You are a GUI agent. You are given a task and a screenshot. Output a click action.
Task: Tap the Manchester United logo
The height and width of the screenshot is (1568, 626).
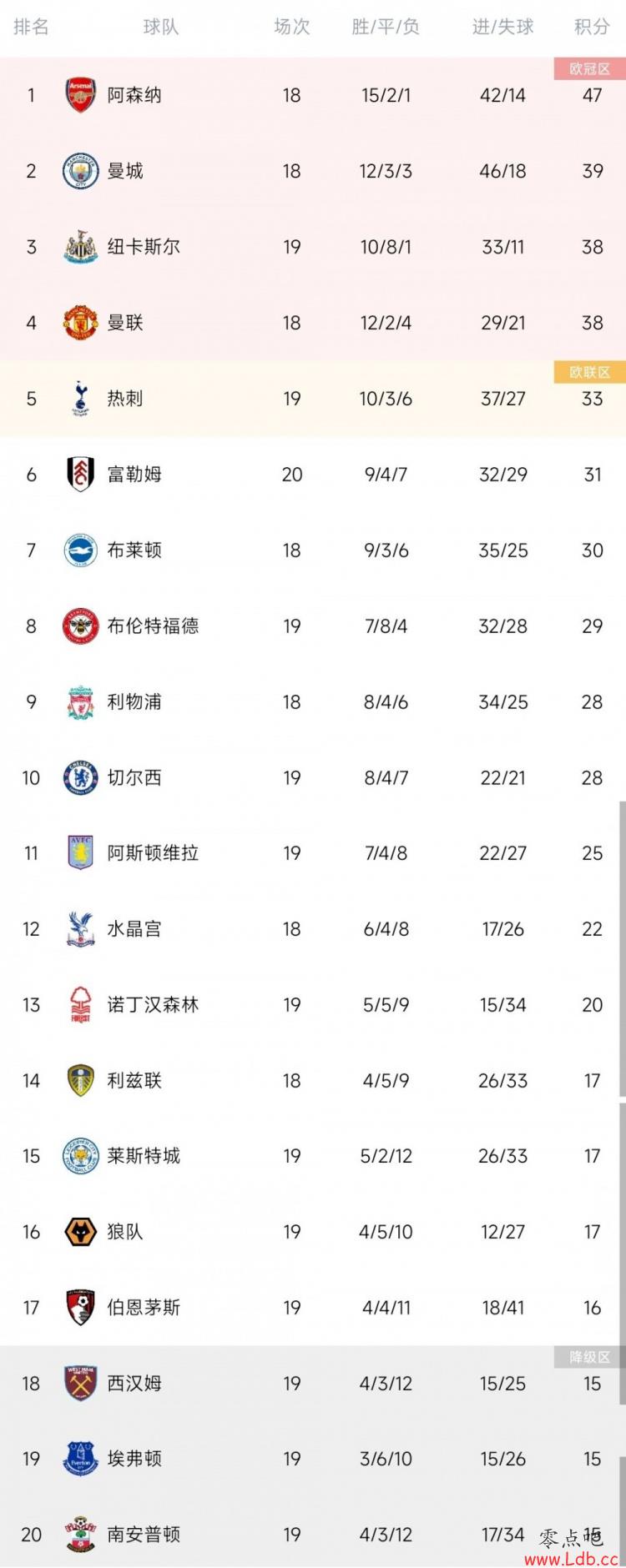[x=81, y=323]
